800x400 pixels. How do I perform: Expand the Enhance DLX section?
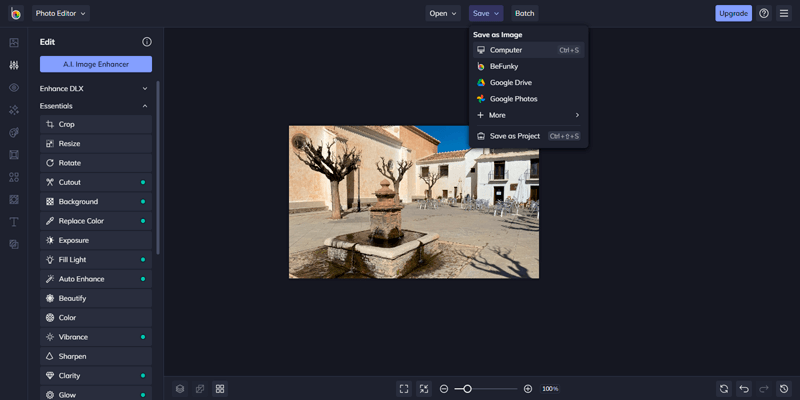pos(95,88)
